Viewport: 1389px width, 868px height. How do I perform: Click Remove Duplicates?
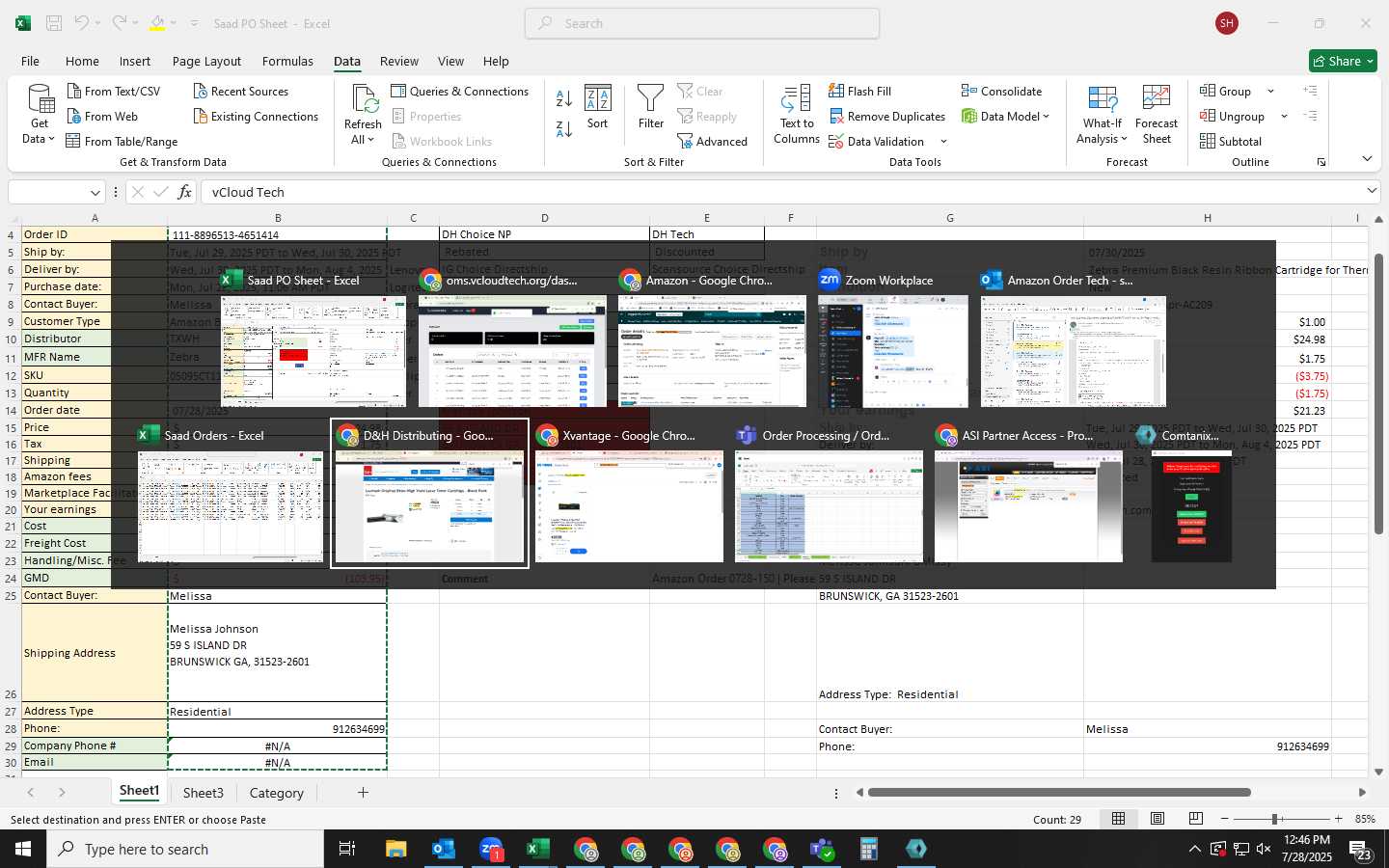click(x=886, y=116)
